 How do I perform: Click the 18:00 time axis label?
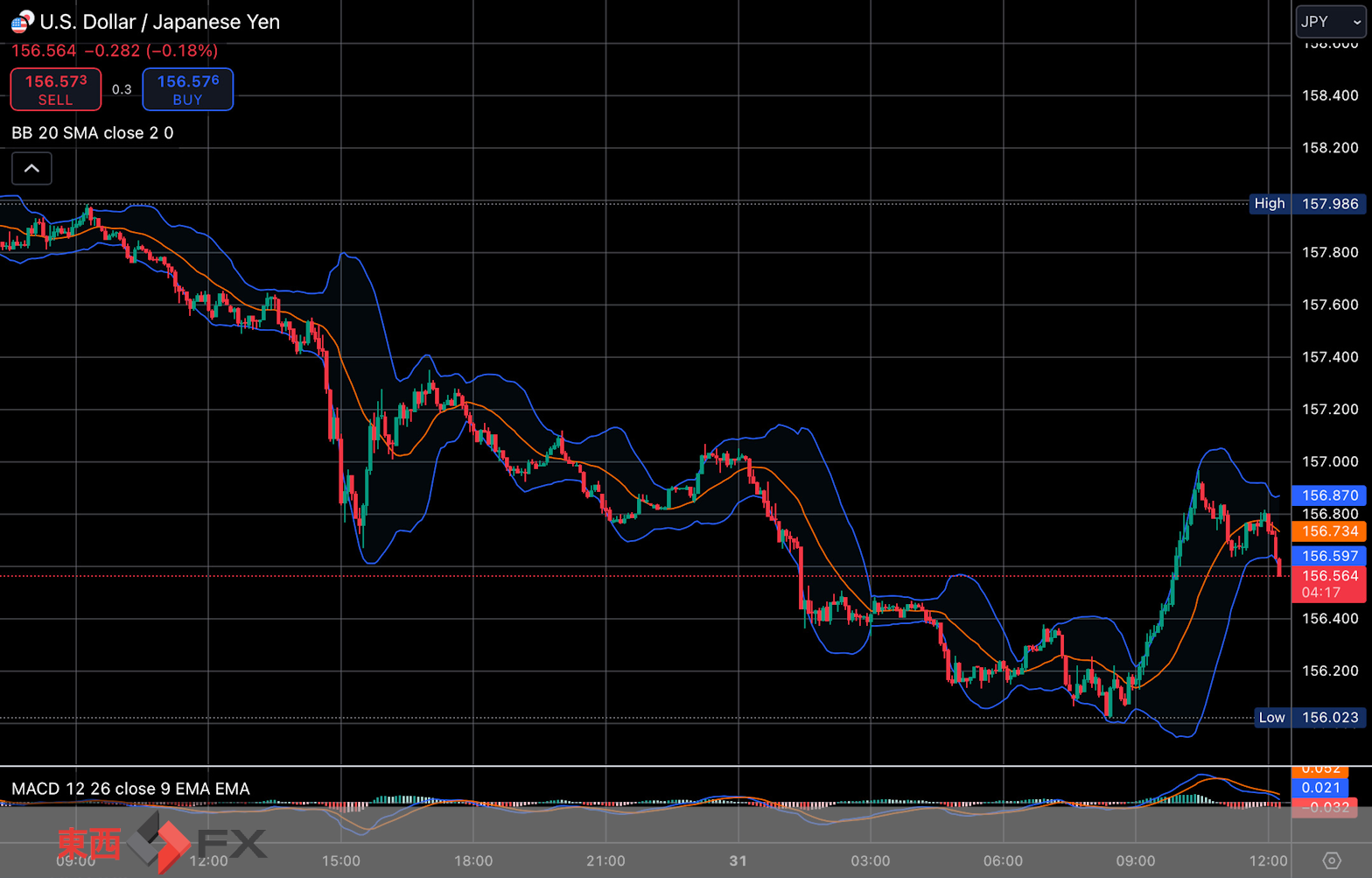[x=473, y=860]
